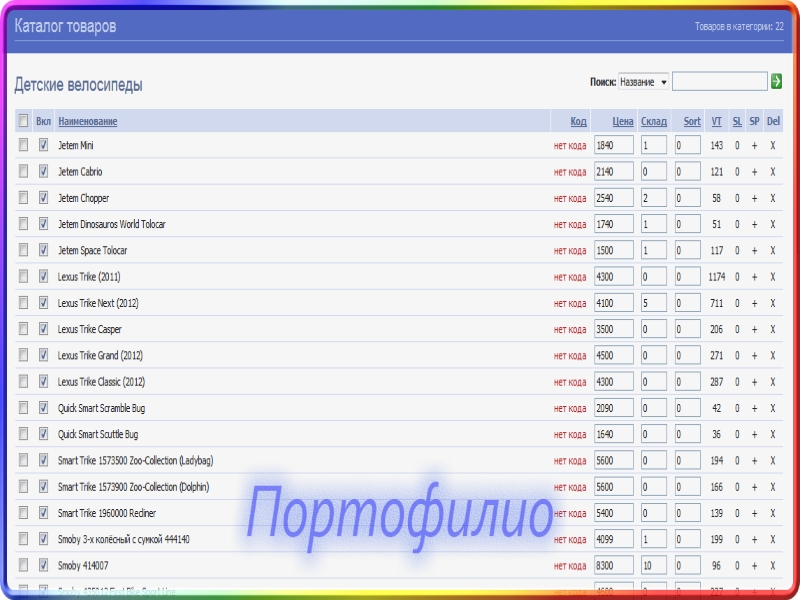Edit price 4100 for Lexus Trike Next
800x600 pixels.
(x=614, y=303)
